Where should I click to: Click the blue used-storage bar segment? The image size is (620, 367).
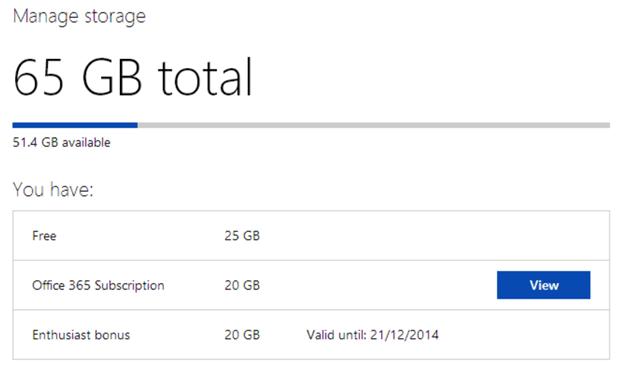(x=75, y=125)
